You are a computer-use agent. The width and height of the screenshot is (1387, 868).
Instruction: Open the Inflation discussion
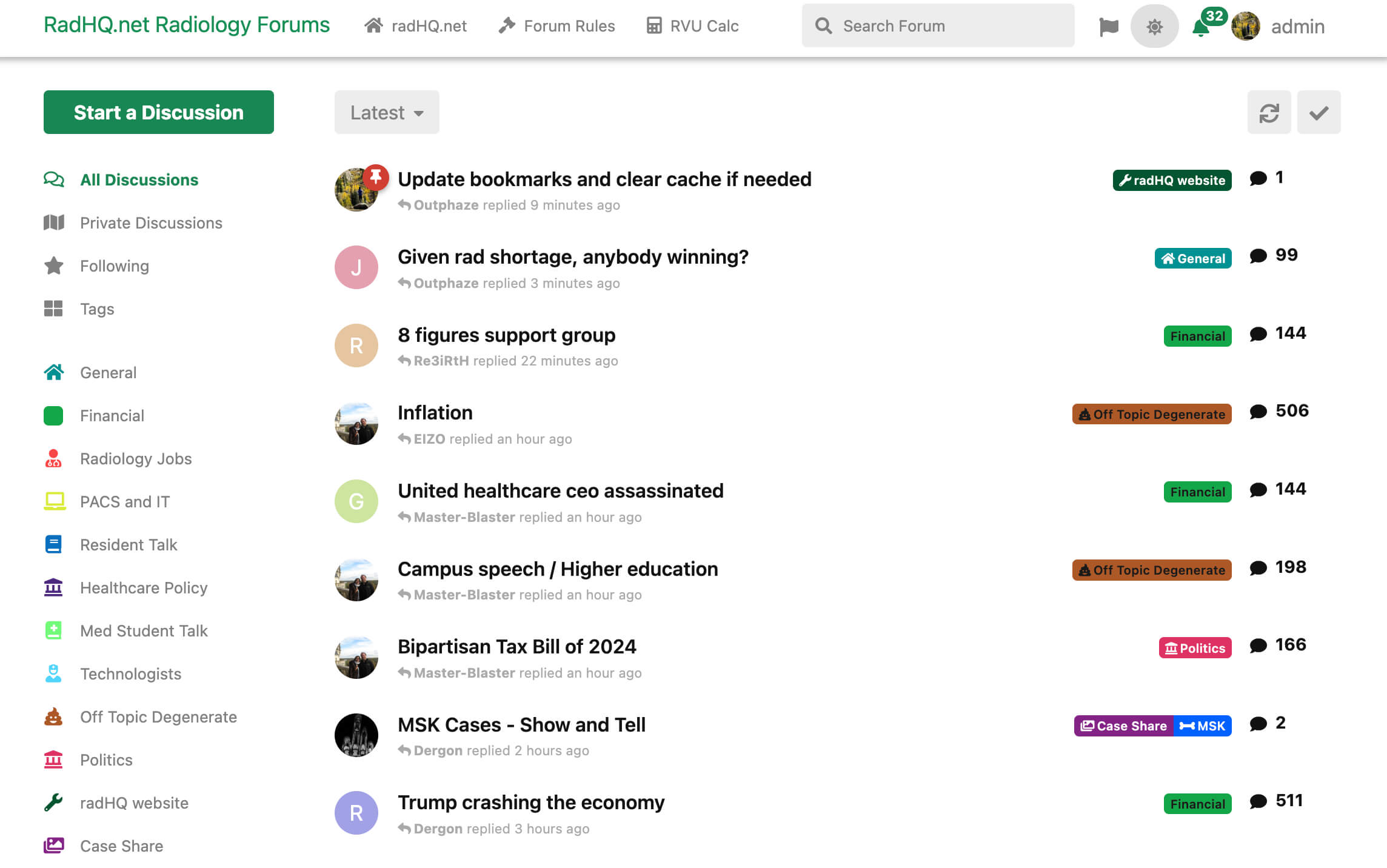point(435,413)
